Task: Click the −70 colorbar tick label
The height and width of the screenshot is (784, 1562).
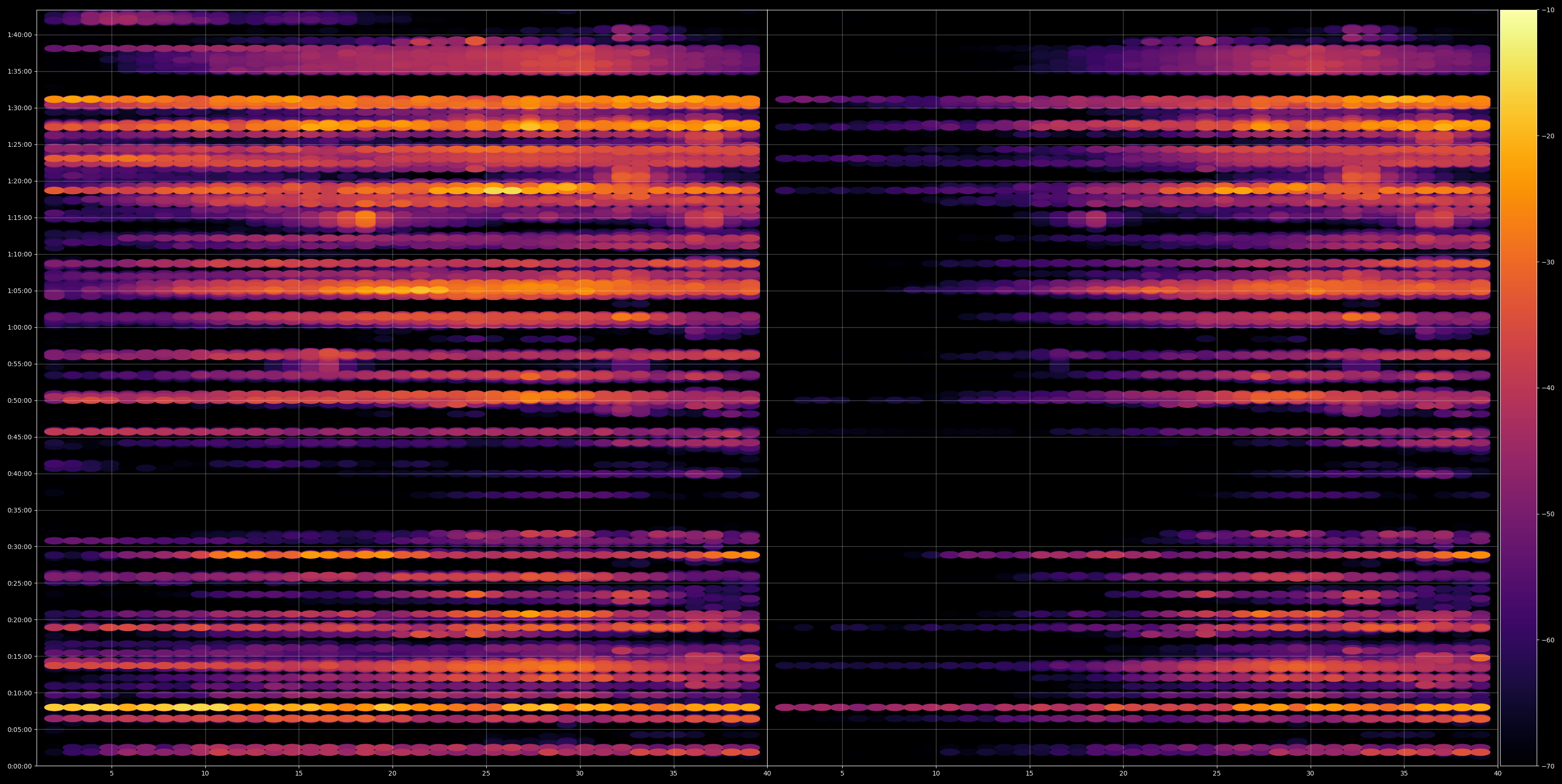Action: point(1548,766)
